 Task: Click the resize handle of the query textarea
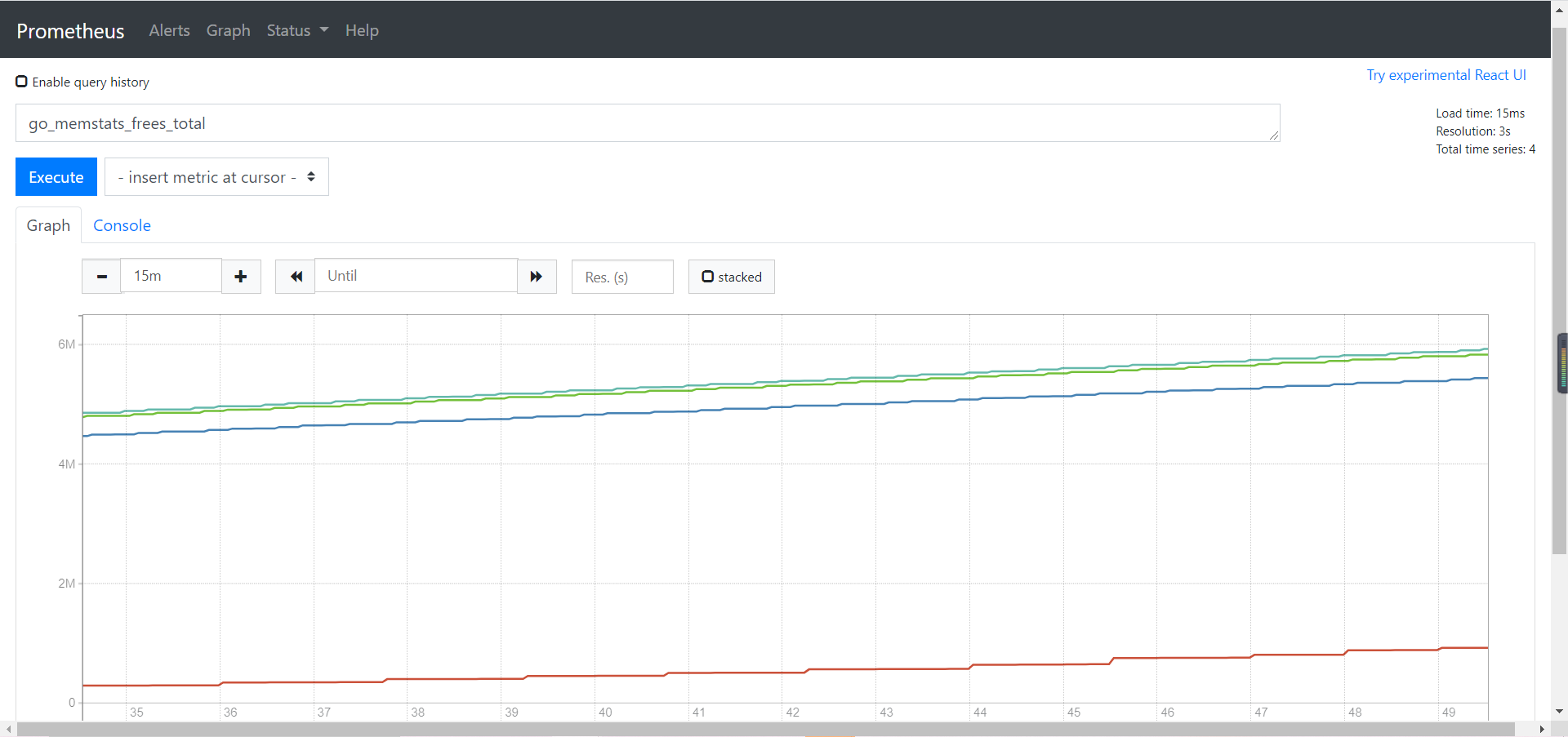(1274, 136)
